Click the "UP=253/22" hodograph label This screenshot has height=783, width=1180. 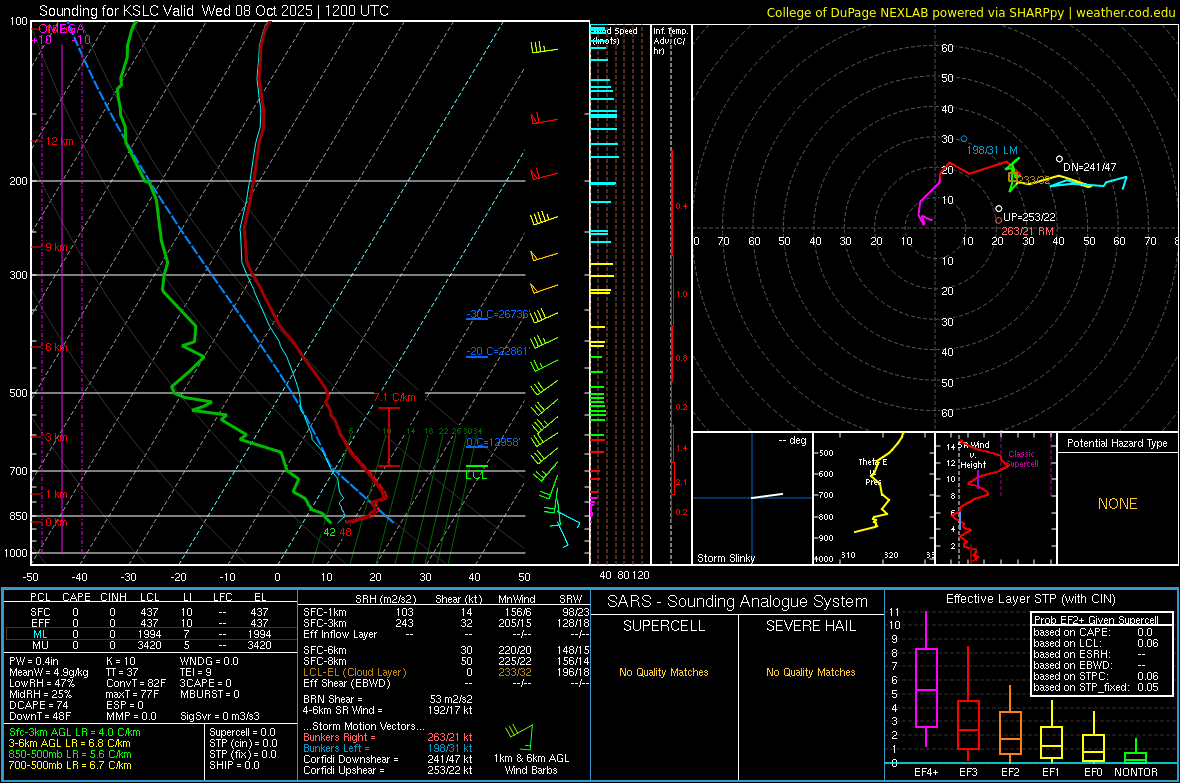coord(1029,217)
